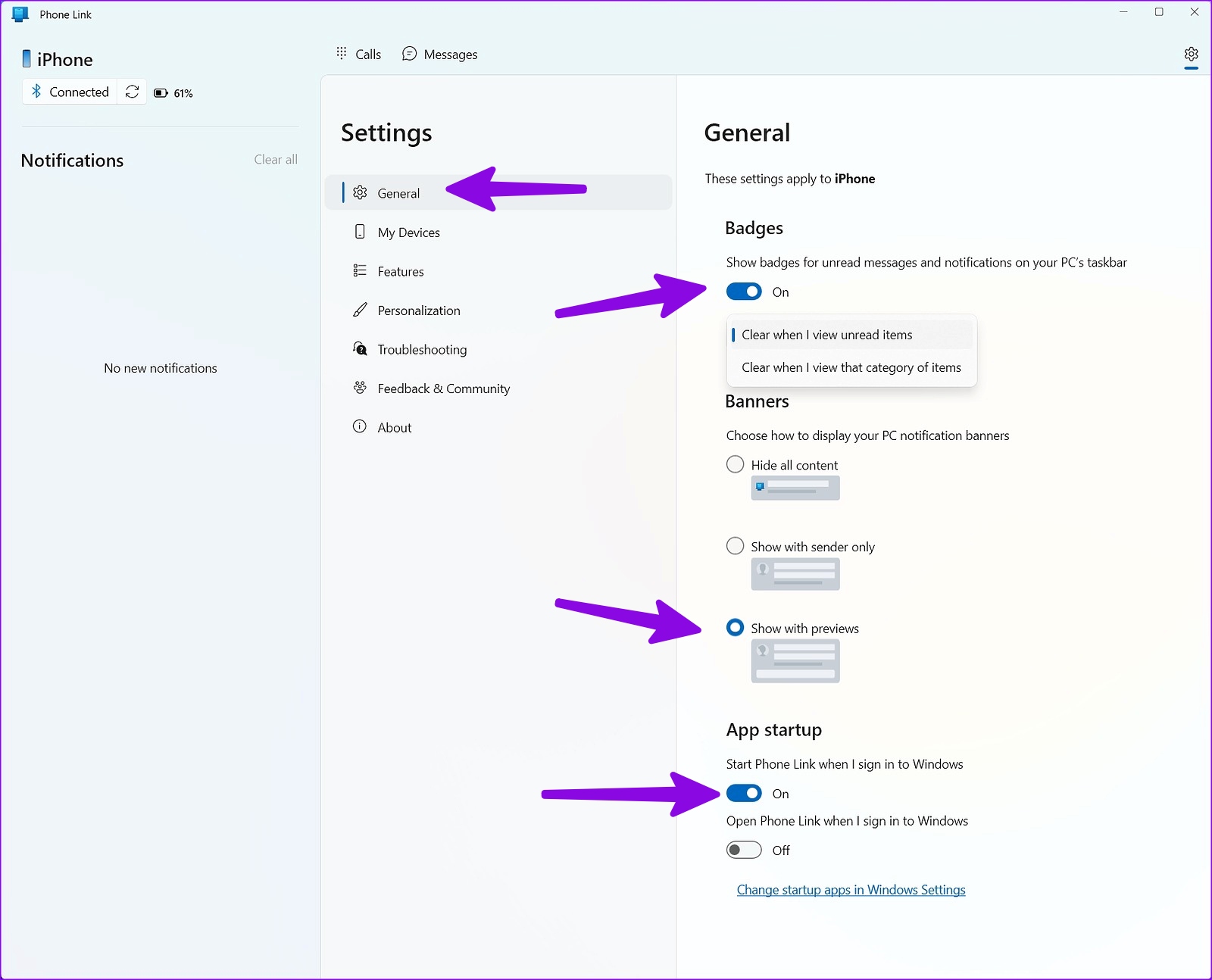Click the iPhone device name heading
This screenshot has height=980, width=1212.
pos(65,59)
